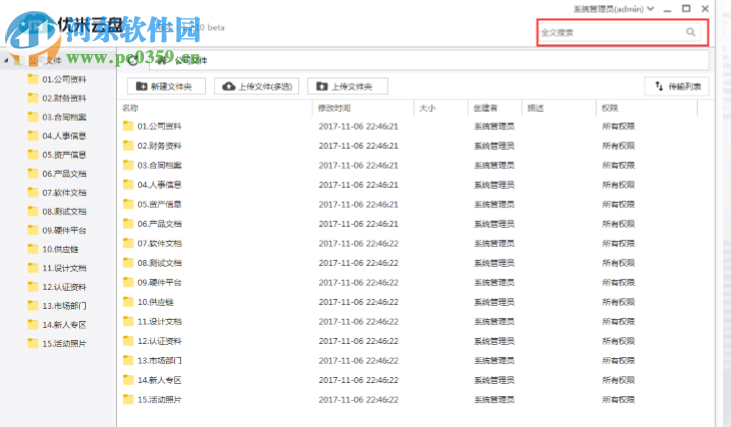The width and height of the screenshot is (731, 427).
Task: Click folder icon of sidebar 14.新人专区
Action: coord(33,324)
